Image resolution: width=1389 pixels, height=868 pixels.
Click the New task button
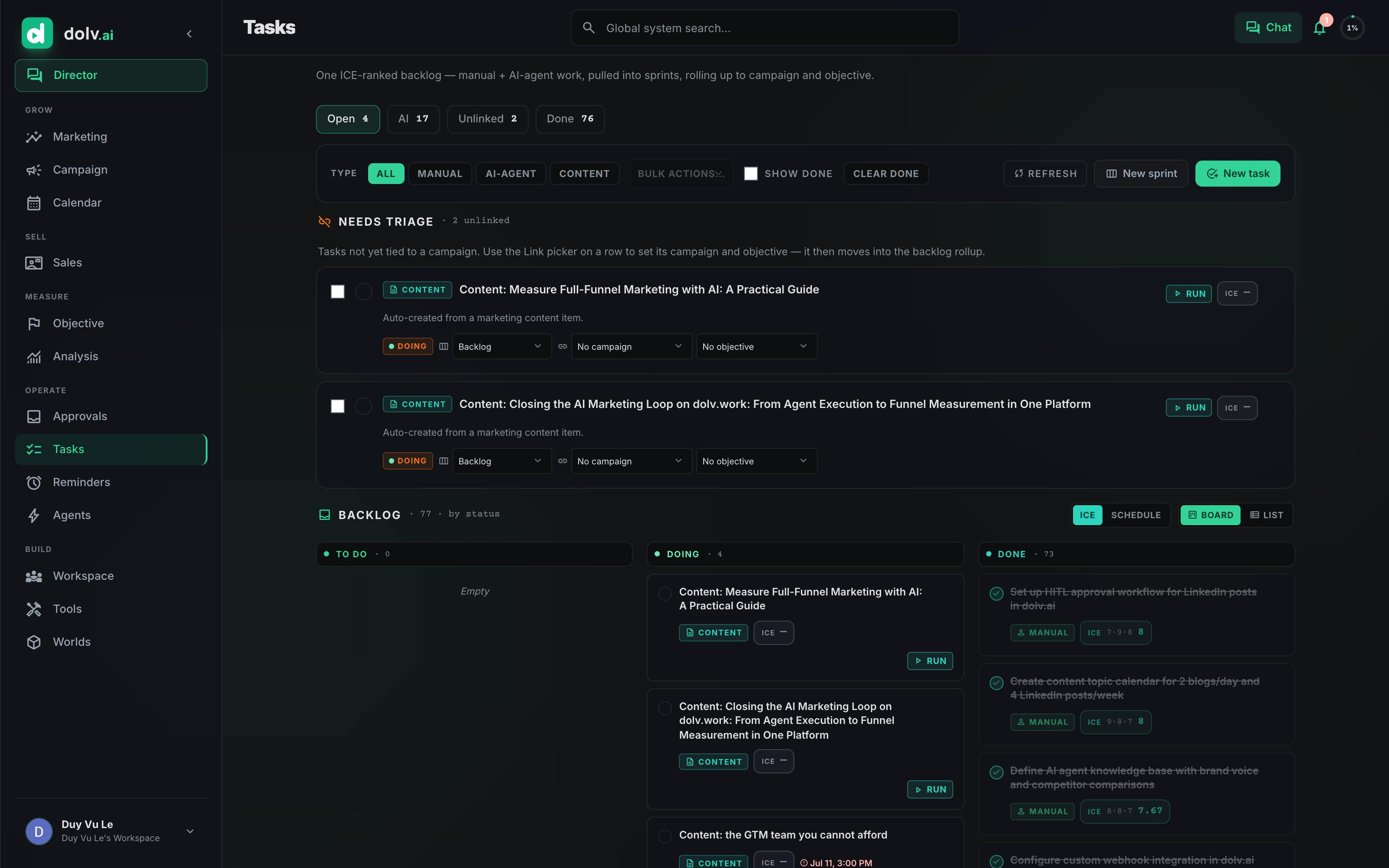point(1238,173)
